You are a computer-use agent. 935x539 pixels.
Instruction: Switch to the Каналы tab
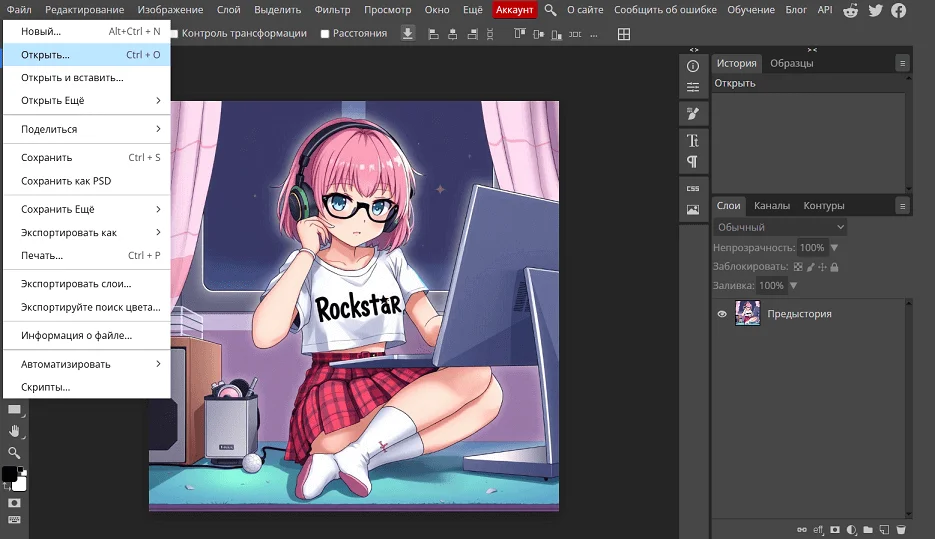pos(771,206)
